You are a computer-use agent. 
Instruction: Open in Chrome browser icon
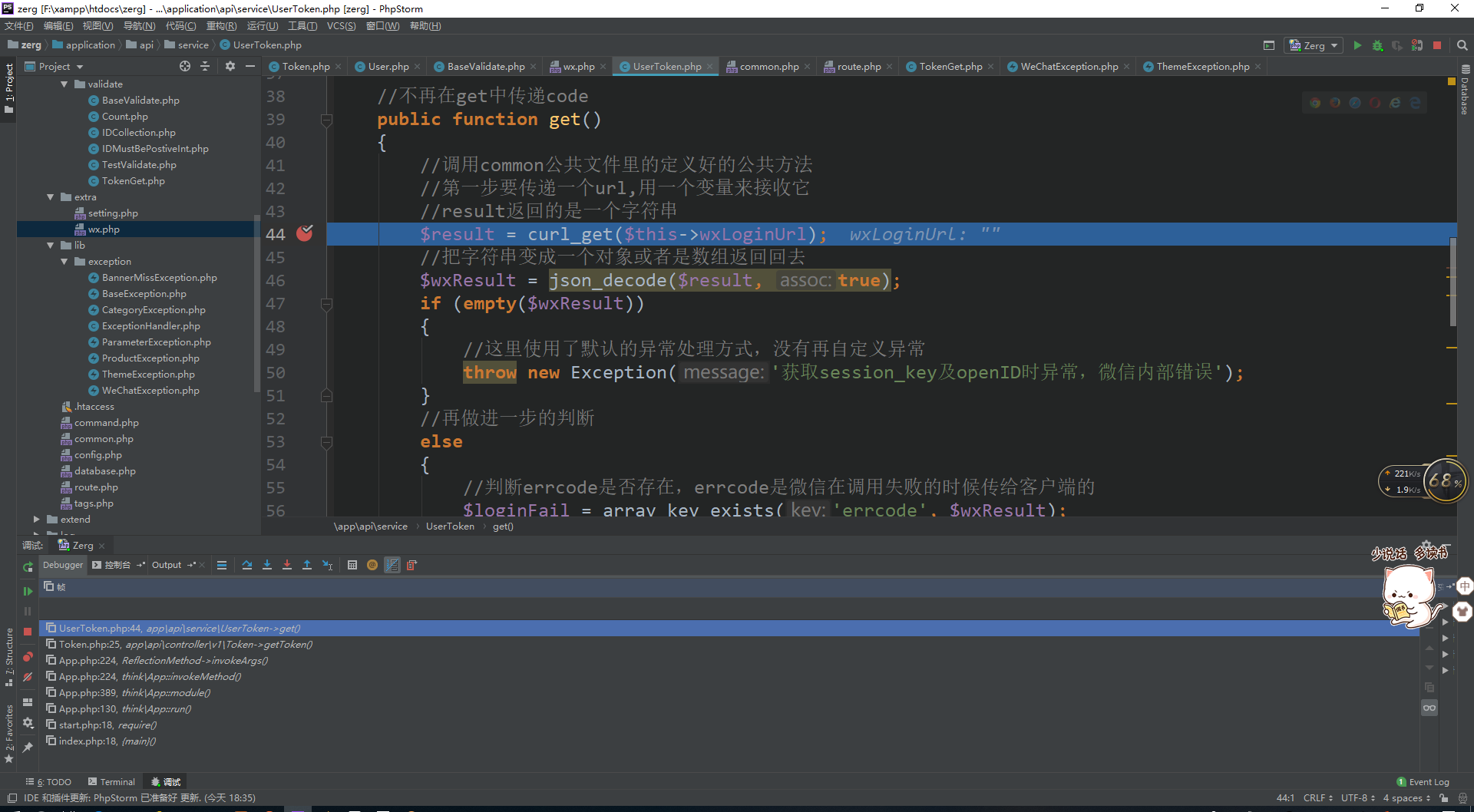pos(1315,103)
